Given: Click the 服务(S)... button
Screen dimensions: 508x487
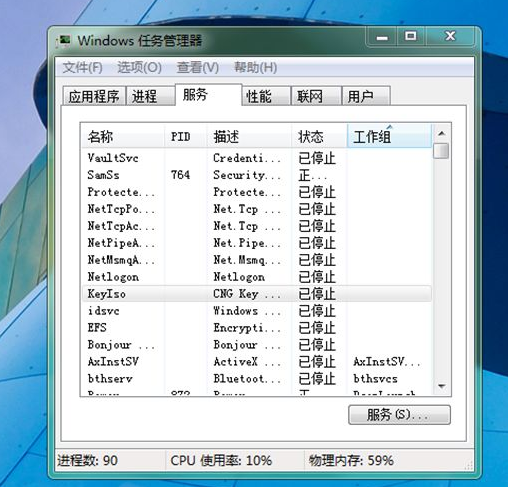Looking at the screenshot, I should coord(399,415).
